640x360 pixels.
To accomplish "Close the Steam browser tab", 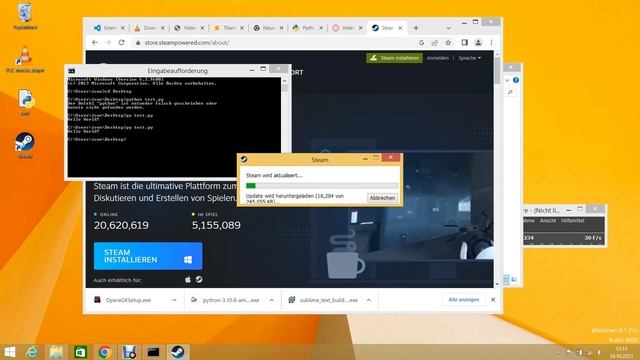I will coord(400,28).
